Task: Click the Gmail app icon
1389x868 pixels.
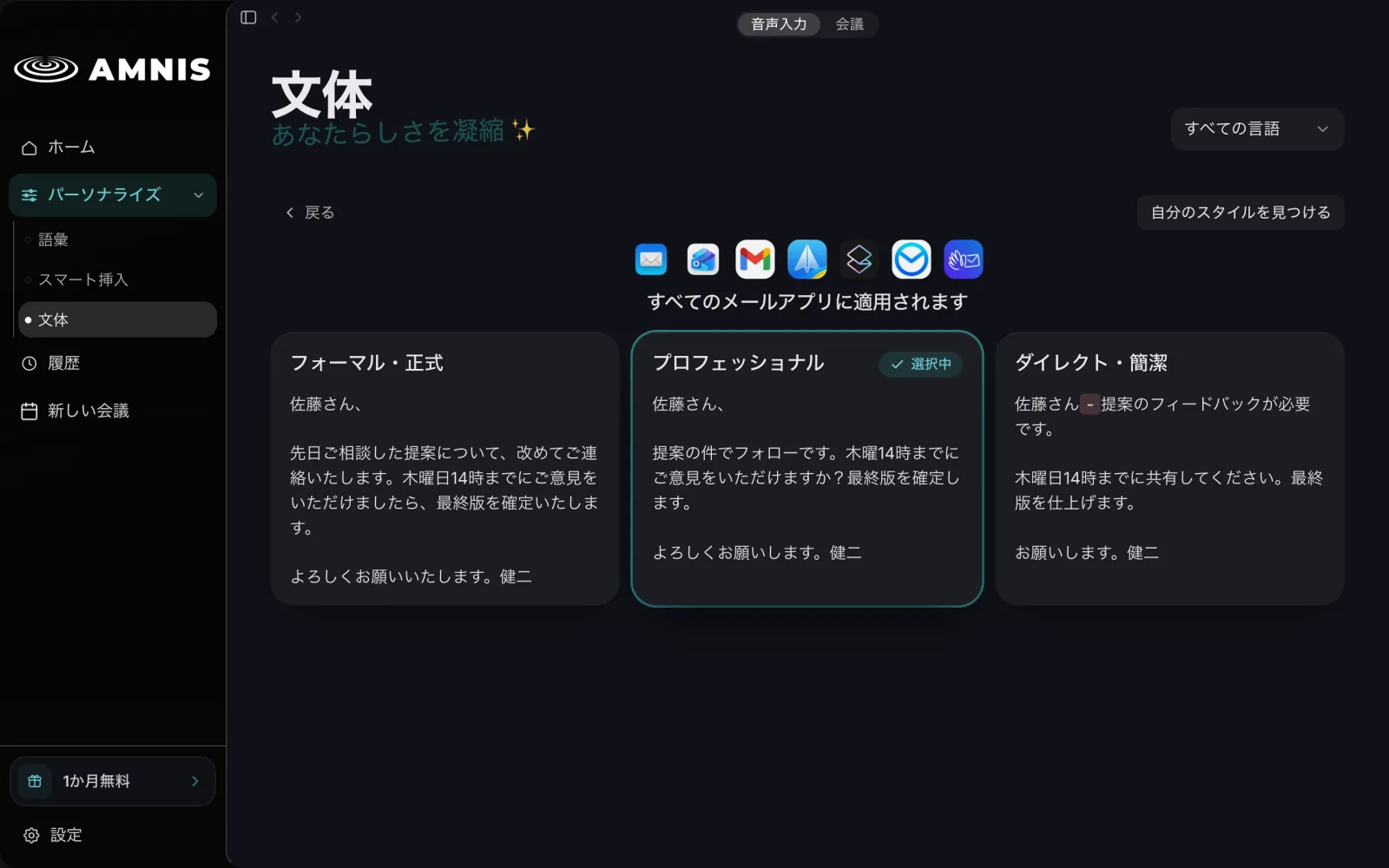Action: pos(755,259)
